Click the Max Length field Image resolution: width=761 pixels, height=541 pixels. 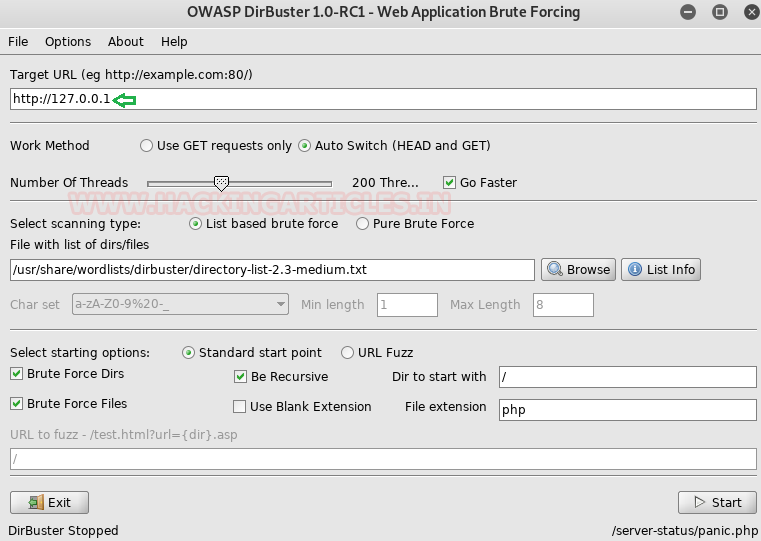click(563, 305)
